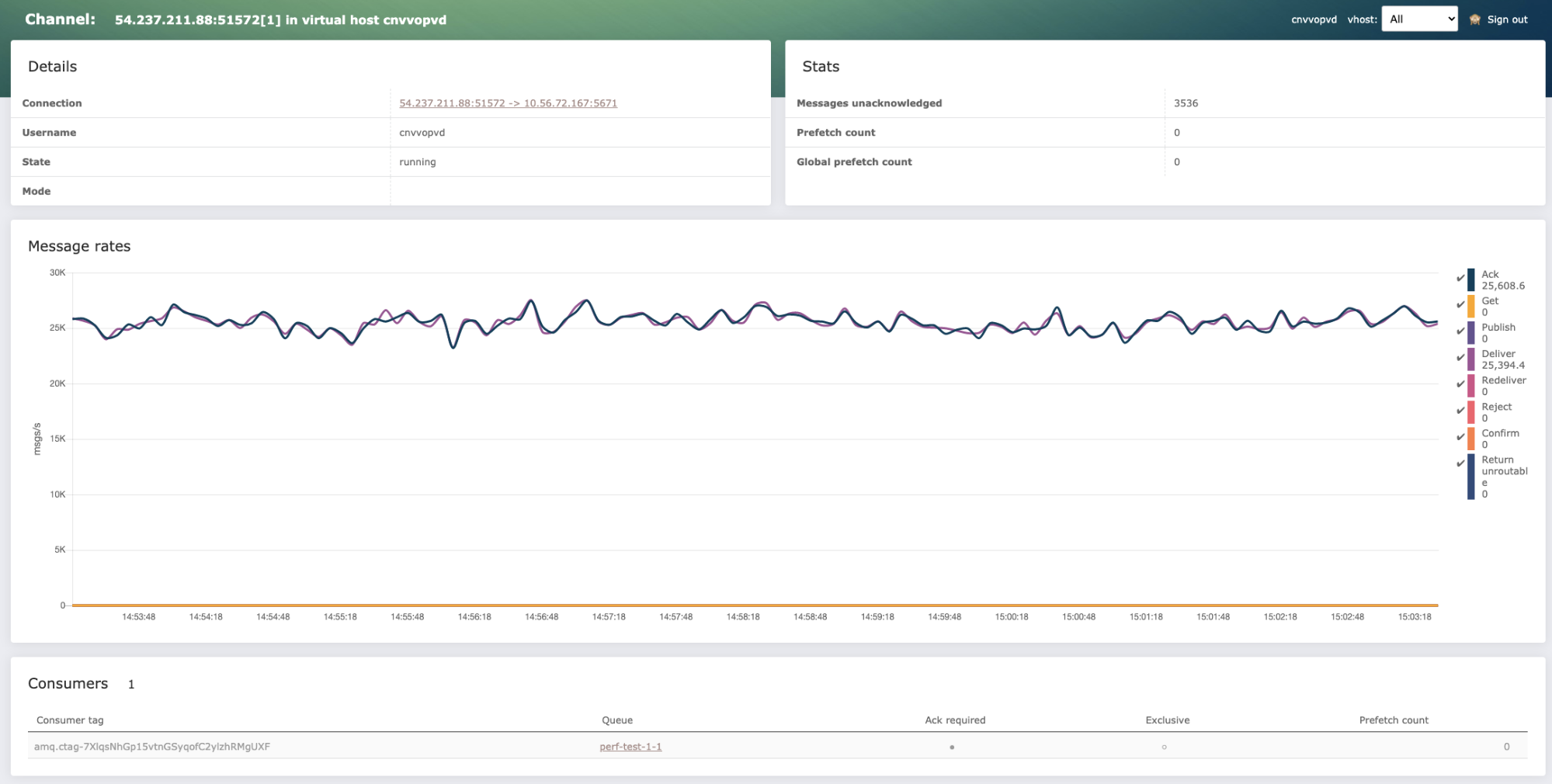
Task: Click the Ack required filled dot indicator
Action: (x=952, y=748)
